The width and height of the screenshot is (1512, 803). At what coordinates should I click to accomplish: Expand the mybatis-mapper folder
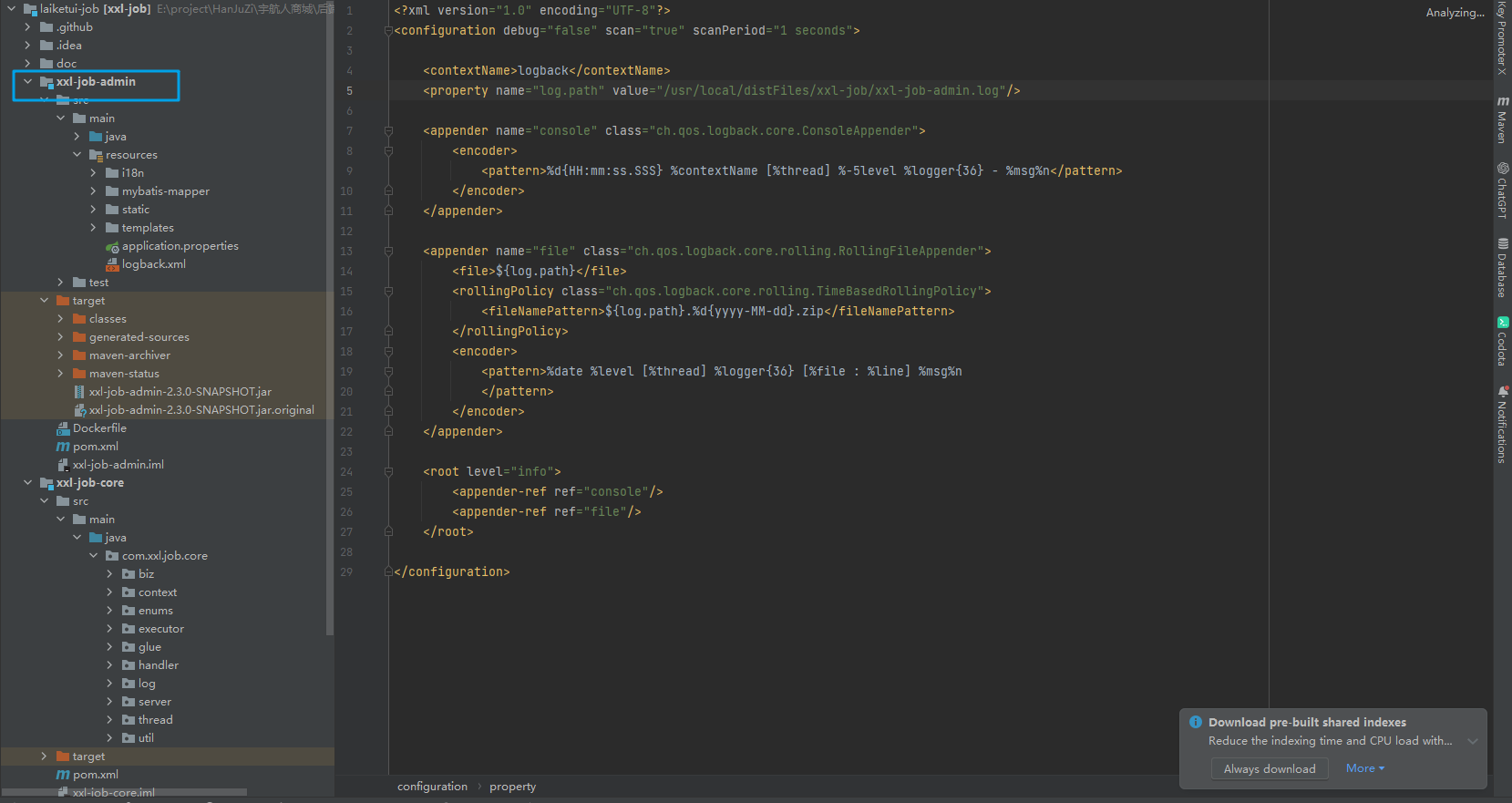click(x=93, y=191)
